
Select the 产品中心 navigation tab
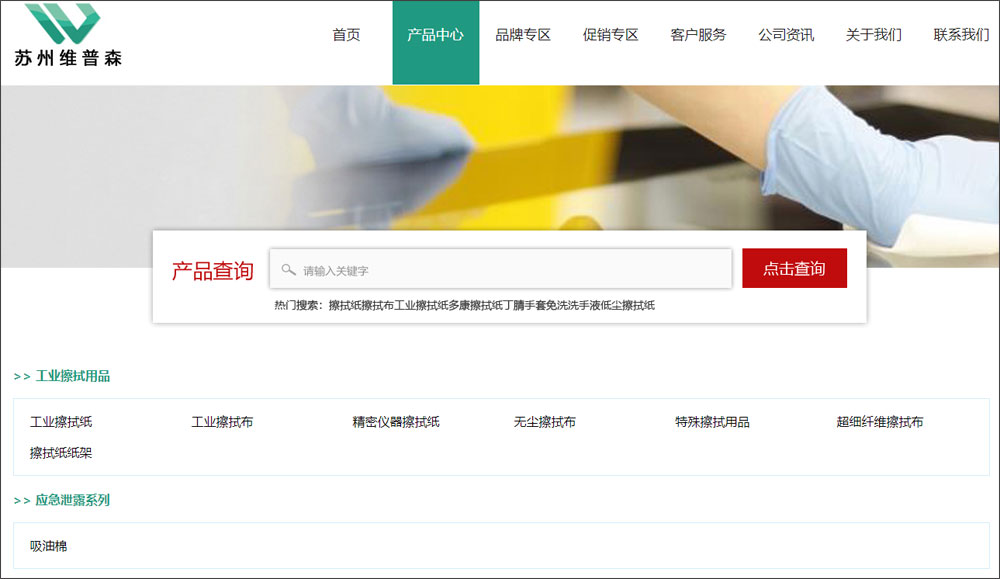pos(436,42)
